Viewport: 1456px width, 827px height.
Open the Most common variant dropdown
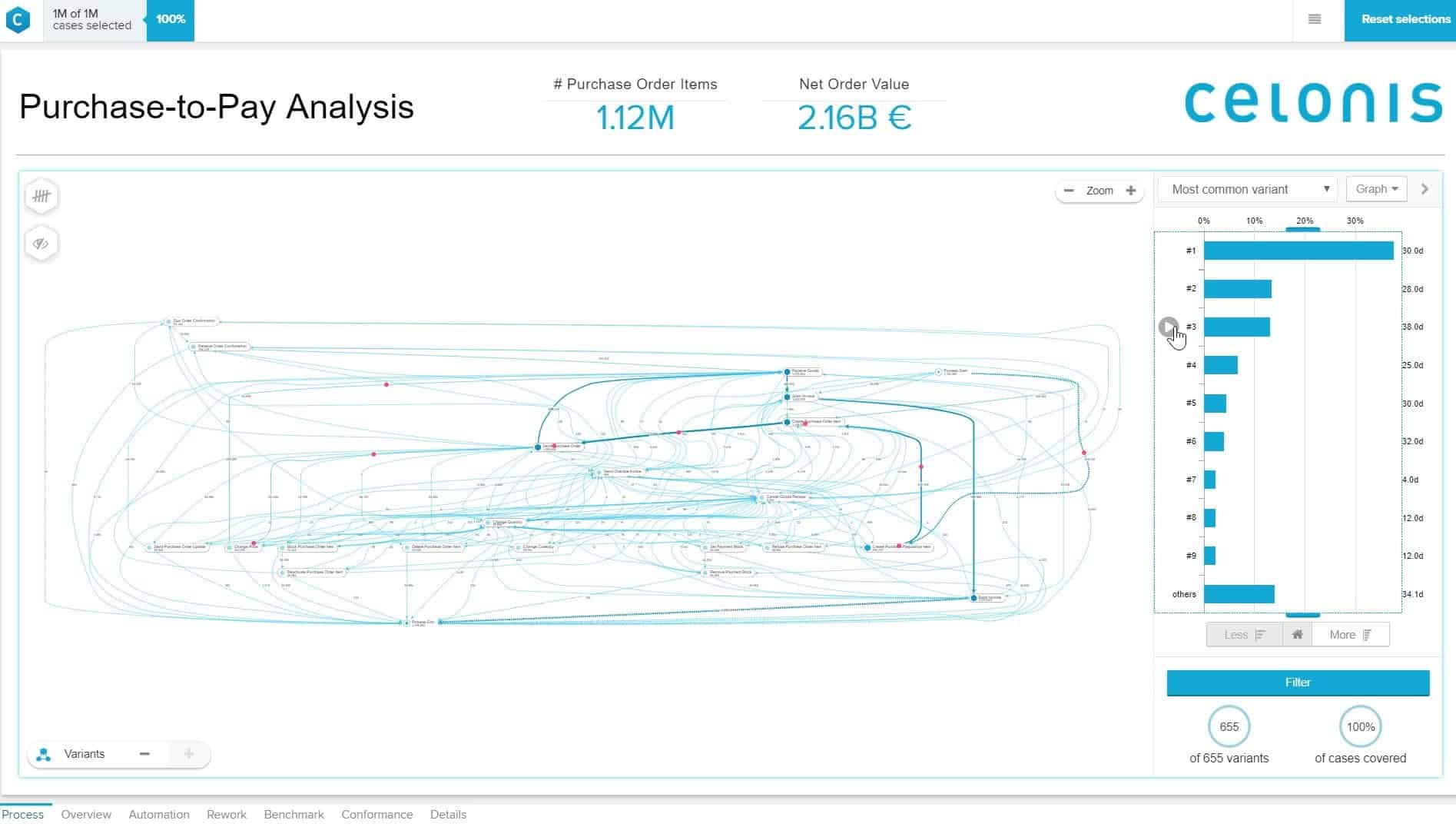1248,189
